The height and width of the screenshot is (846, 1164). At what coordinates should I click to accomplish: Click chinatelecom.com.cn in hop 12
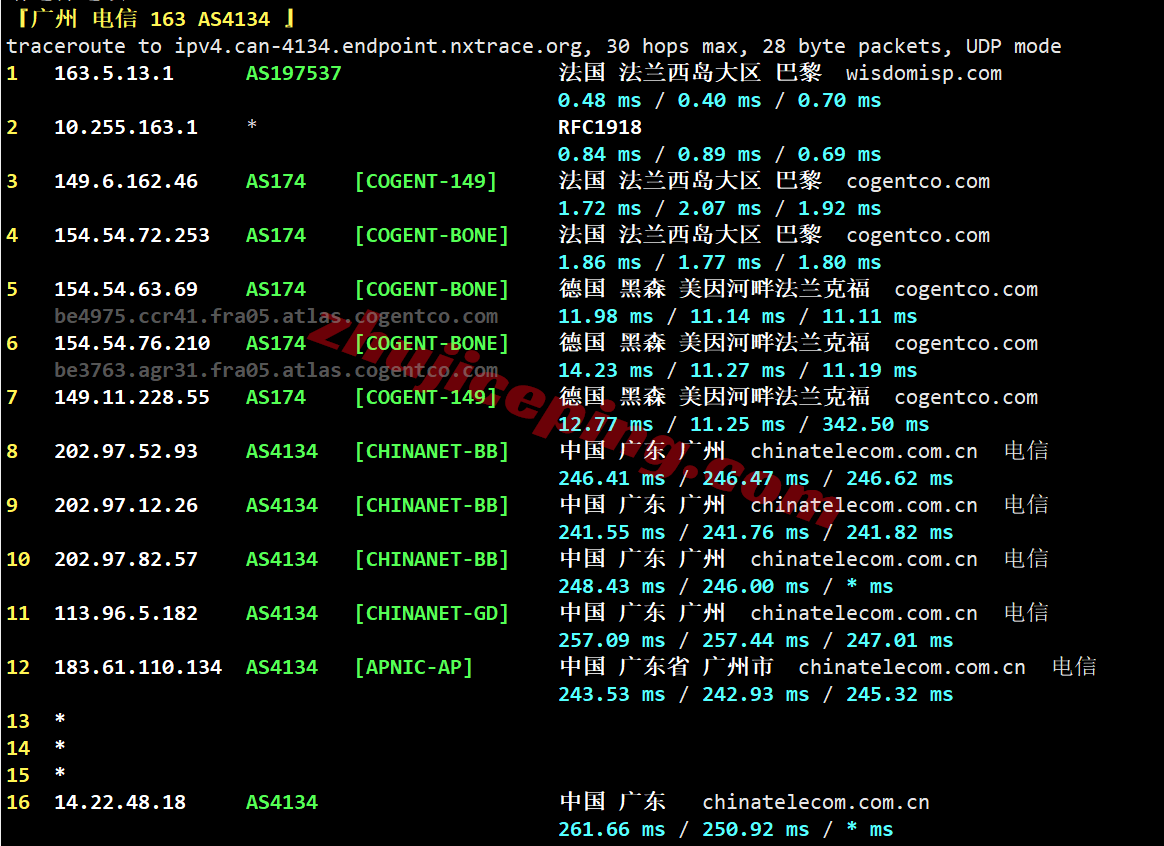click(912, 668)
